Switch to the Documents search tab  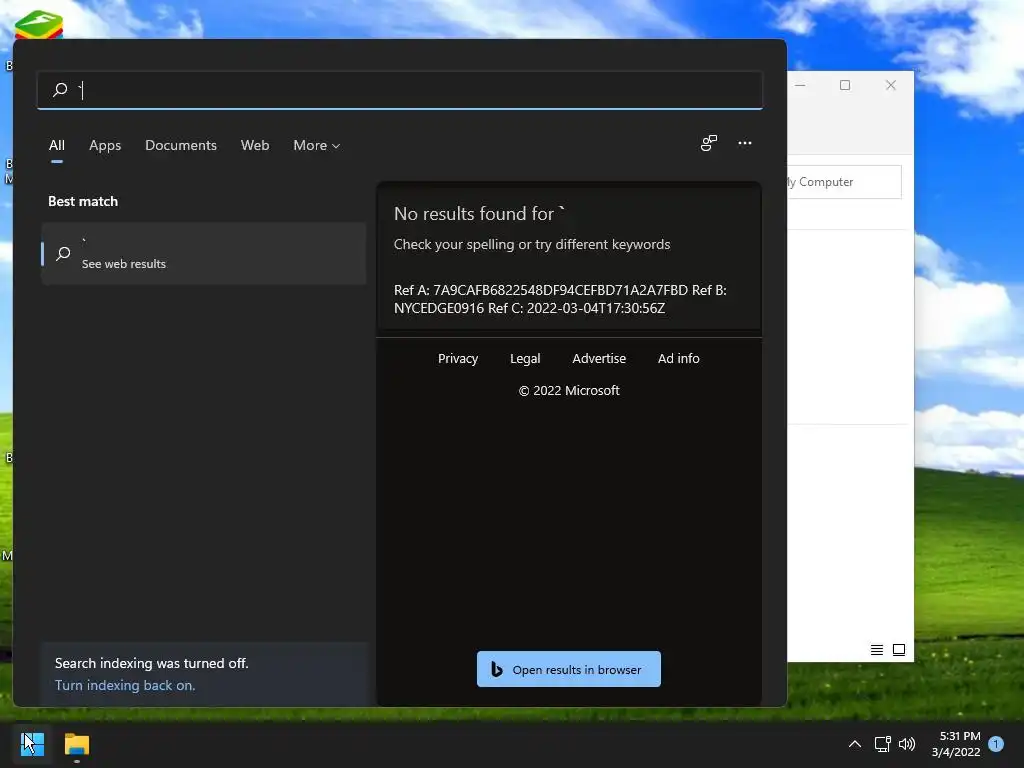tap(181, 145)
